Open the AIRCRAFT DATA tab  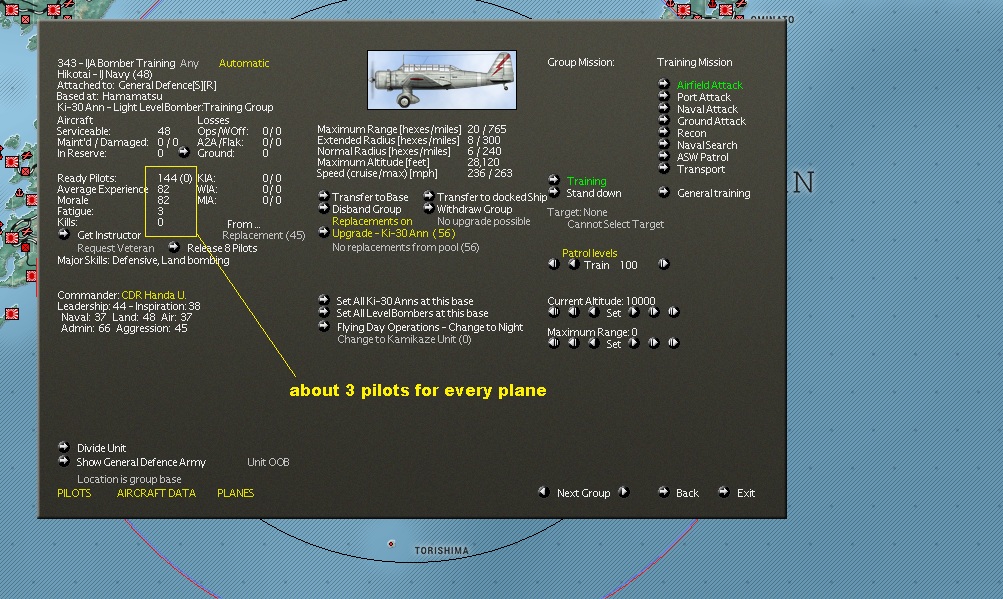[156, 493]
